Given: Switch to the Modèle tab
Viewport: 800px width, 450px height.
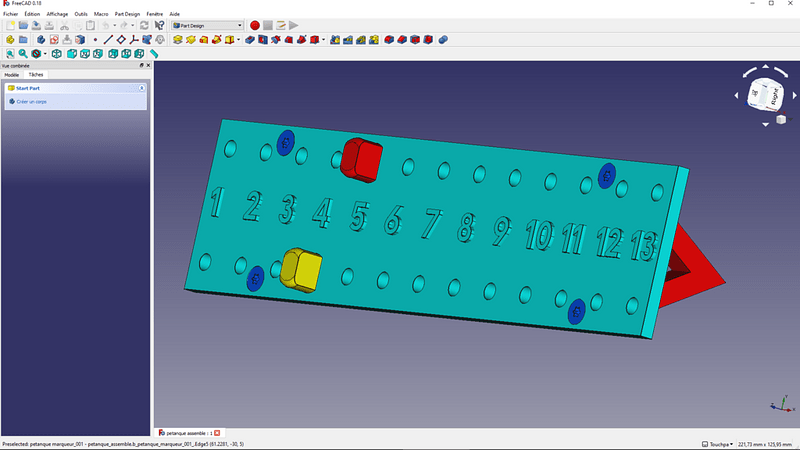Looking at the screenshot, I should 12,74.
